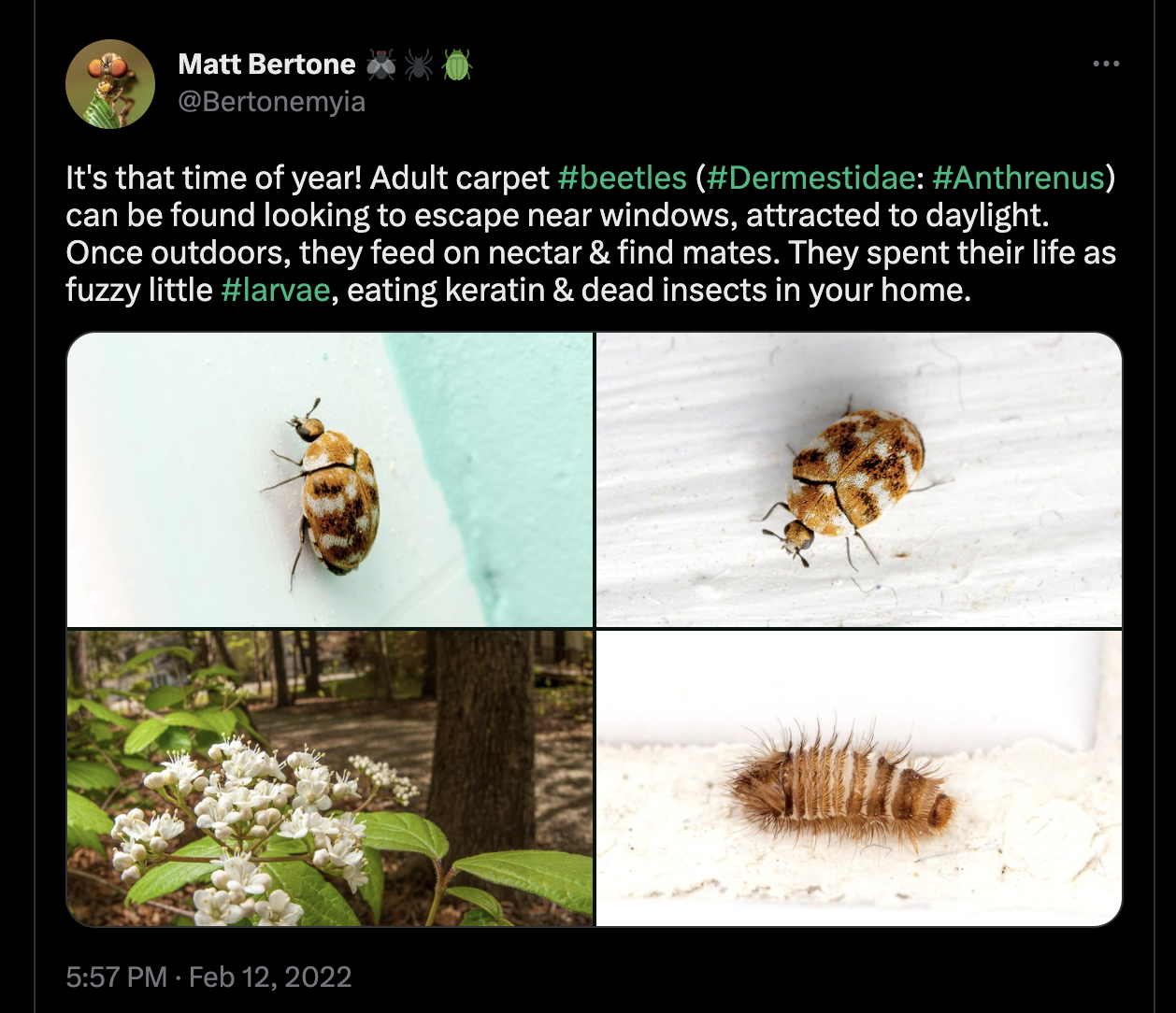Viewport: 1176px width, 1013px height.
Task: Open the #larvae hashtag
Action: coord(279,290)
